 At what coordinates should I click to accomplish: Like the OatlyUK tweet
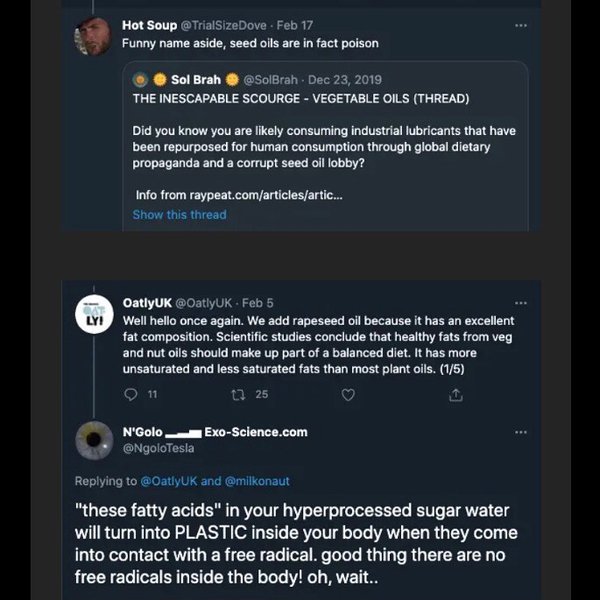pyautogui.click(x=348, y=395)
